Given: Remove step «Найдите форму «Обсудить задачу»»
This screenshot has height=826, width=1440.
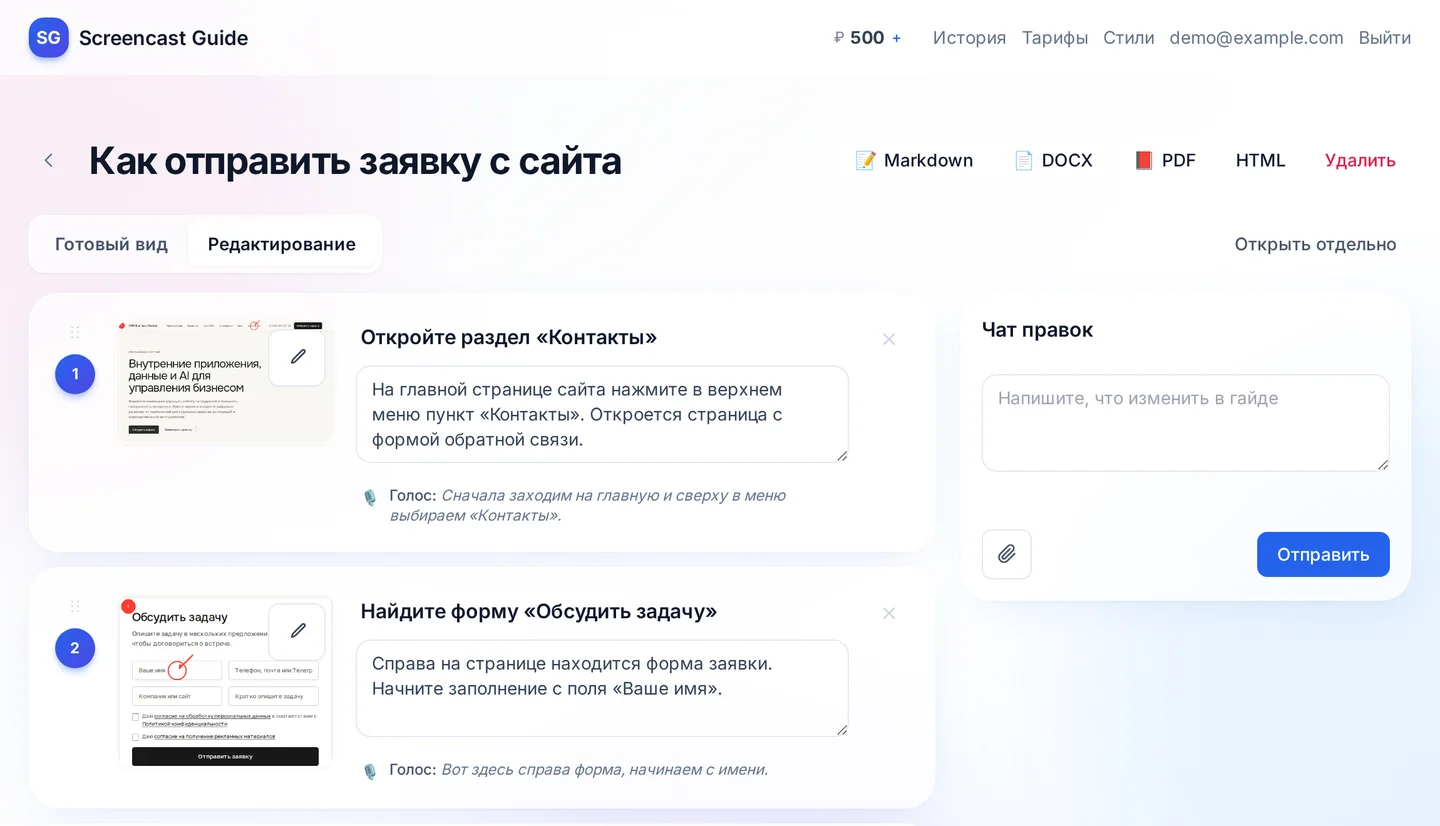Looking at the screenshot, I should [889, 613].
